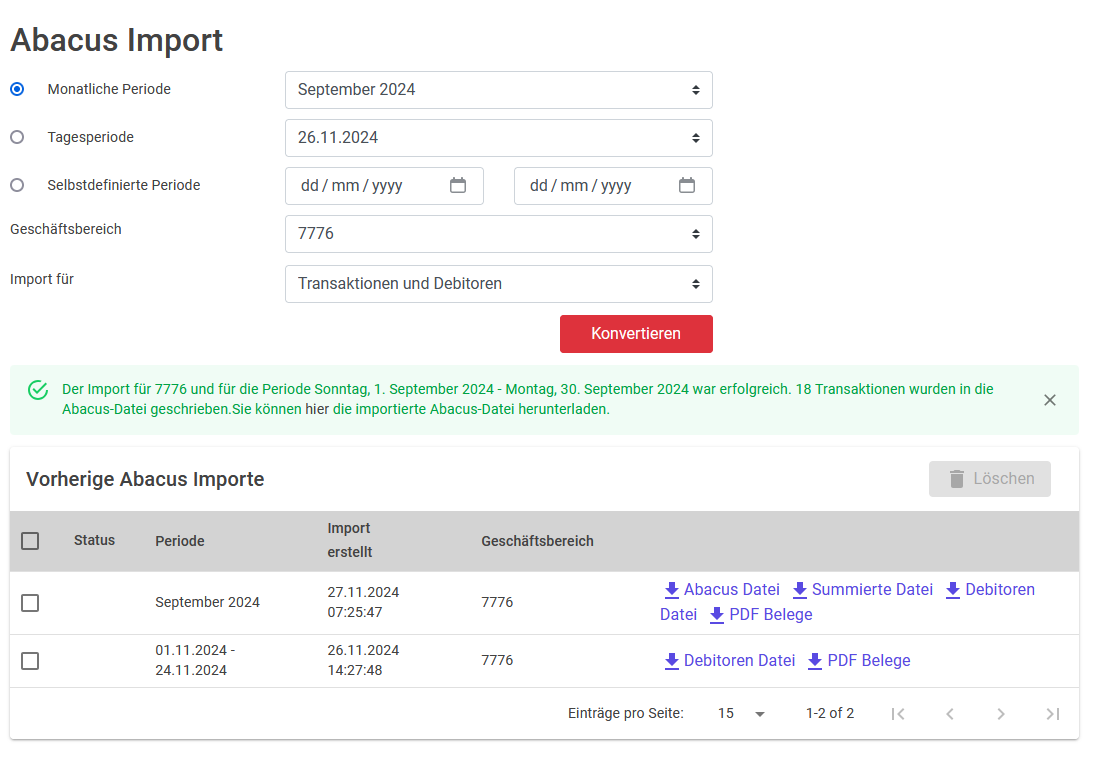This screenshot has height=758, width=1098.
Task: Open the Geschäftsbereich 7776 dropdown
Action: pos(499,234)
